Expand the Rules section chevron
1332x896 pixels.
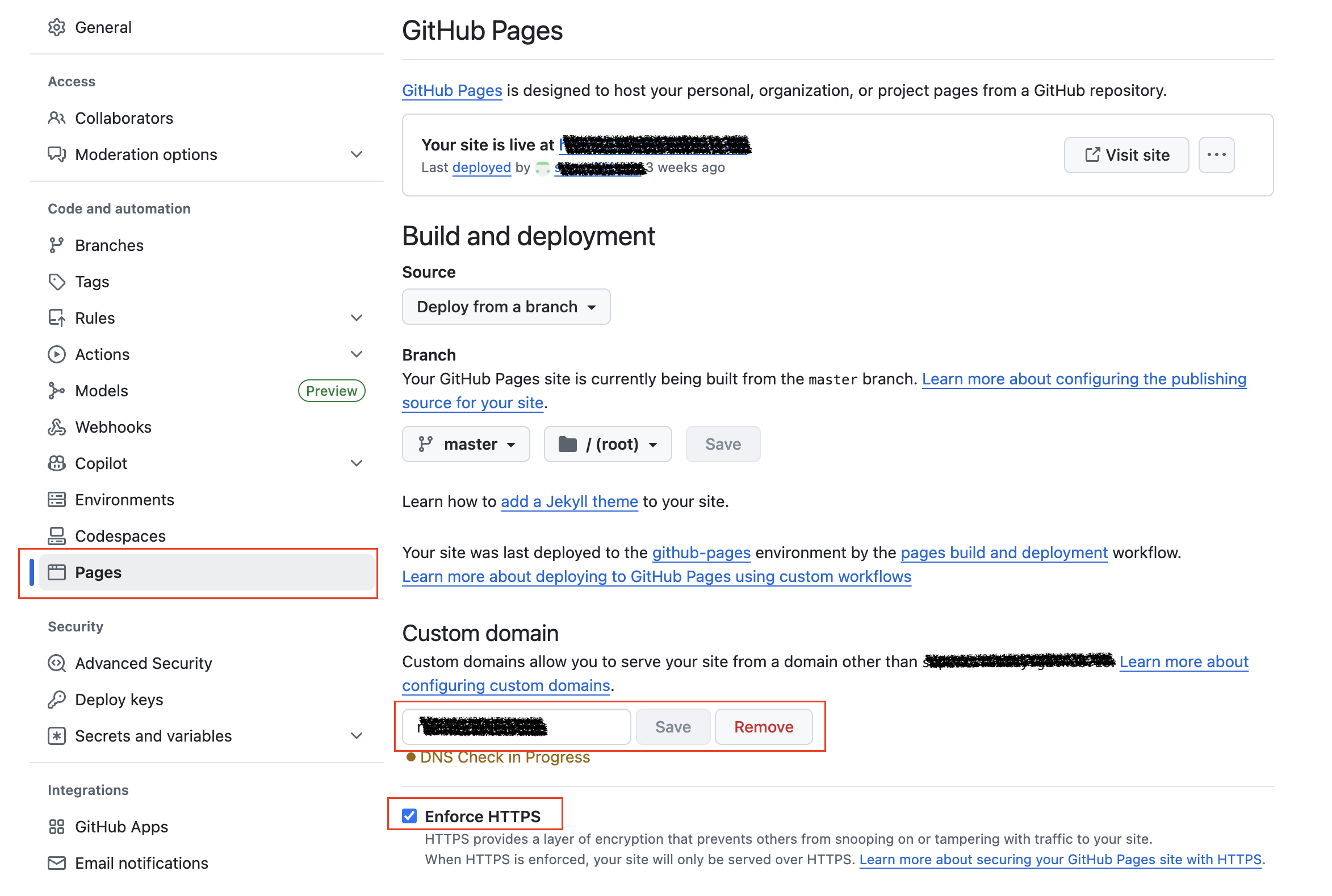357,318
